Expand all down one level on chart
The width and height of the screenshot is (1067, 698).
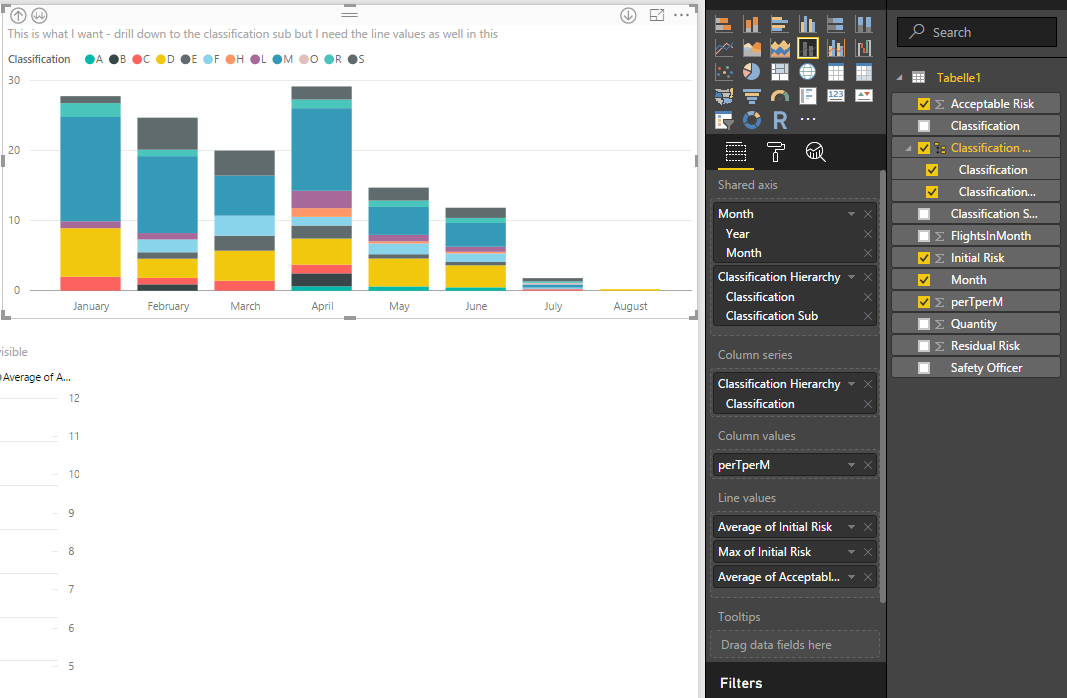click(39, 15)
